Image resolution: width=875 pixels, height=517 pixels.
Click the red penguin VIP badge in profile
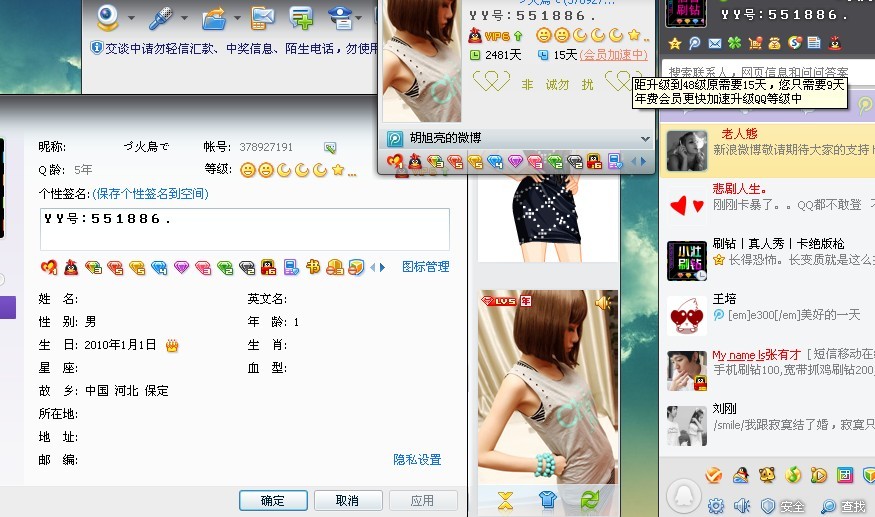(71, 267)
